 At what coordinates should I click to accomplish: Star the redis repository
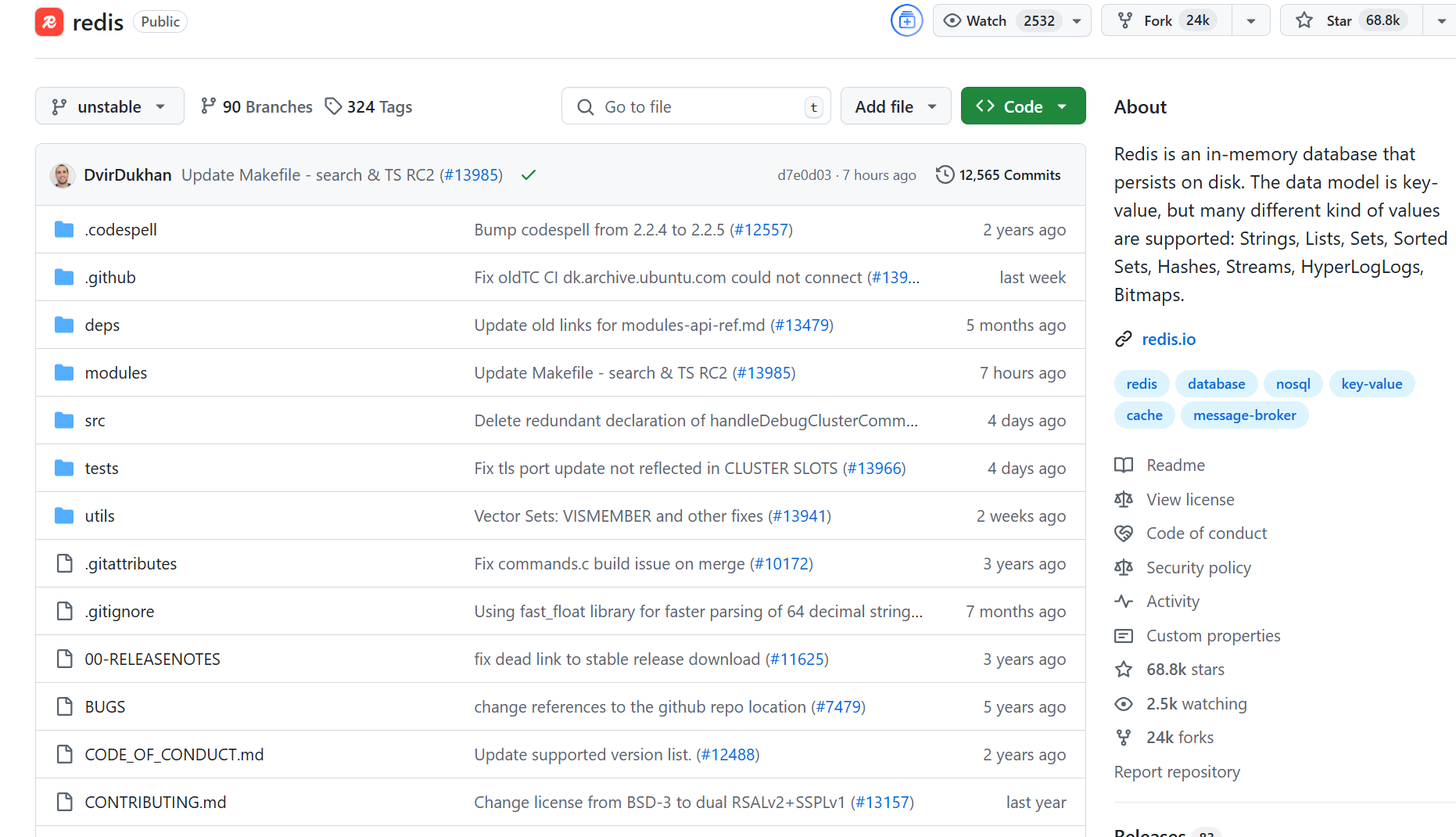click(1351, 21)
